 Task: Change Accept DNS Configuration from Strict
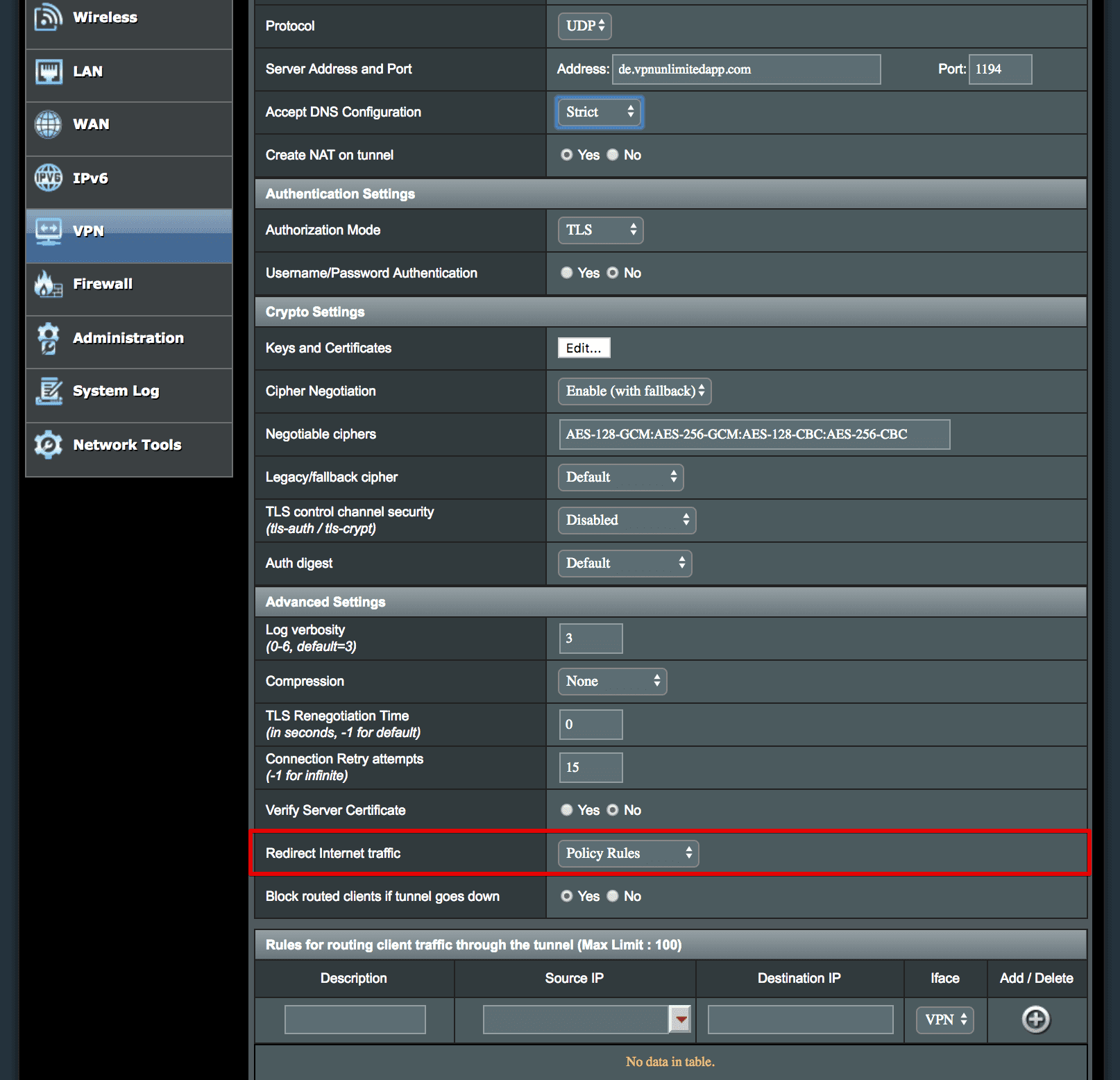coord(598,112)
